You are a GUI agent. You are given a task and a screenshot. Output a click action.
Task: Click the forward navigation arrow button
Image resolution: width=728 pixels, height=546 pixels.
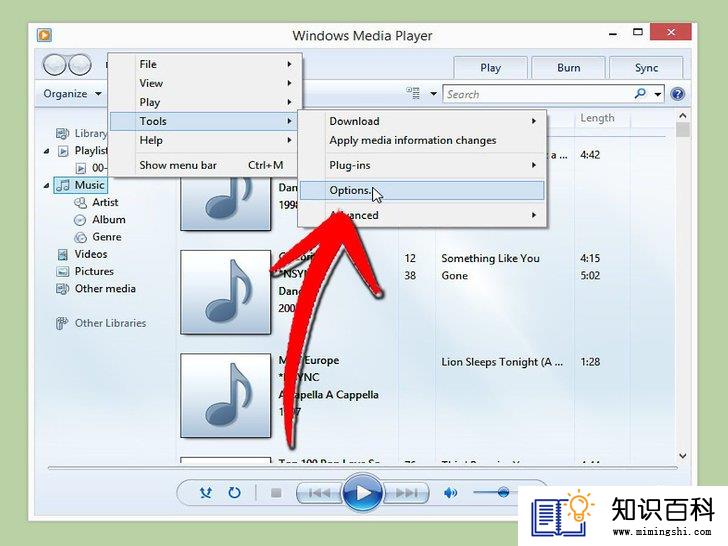pyautogui.click(x=80, y=65)
